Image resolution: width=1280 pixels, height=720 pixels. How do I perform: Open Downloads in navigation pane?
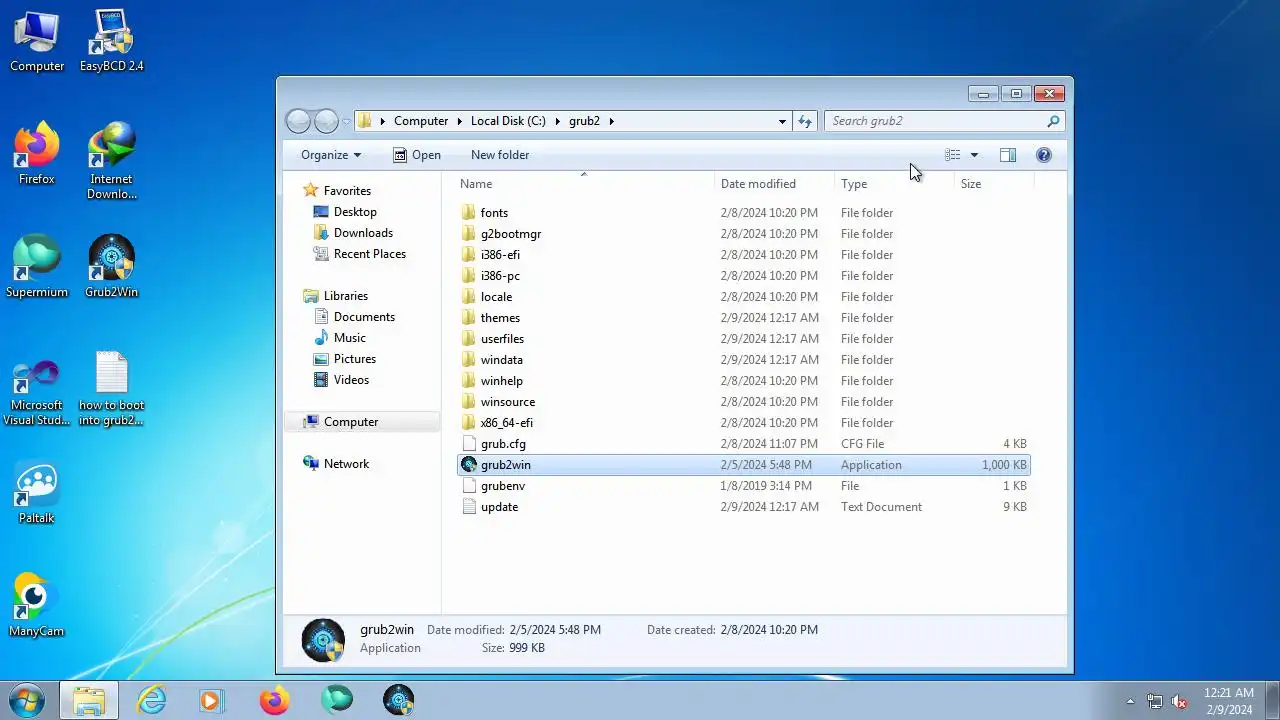(363, 233)
